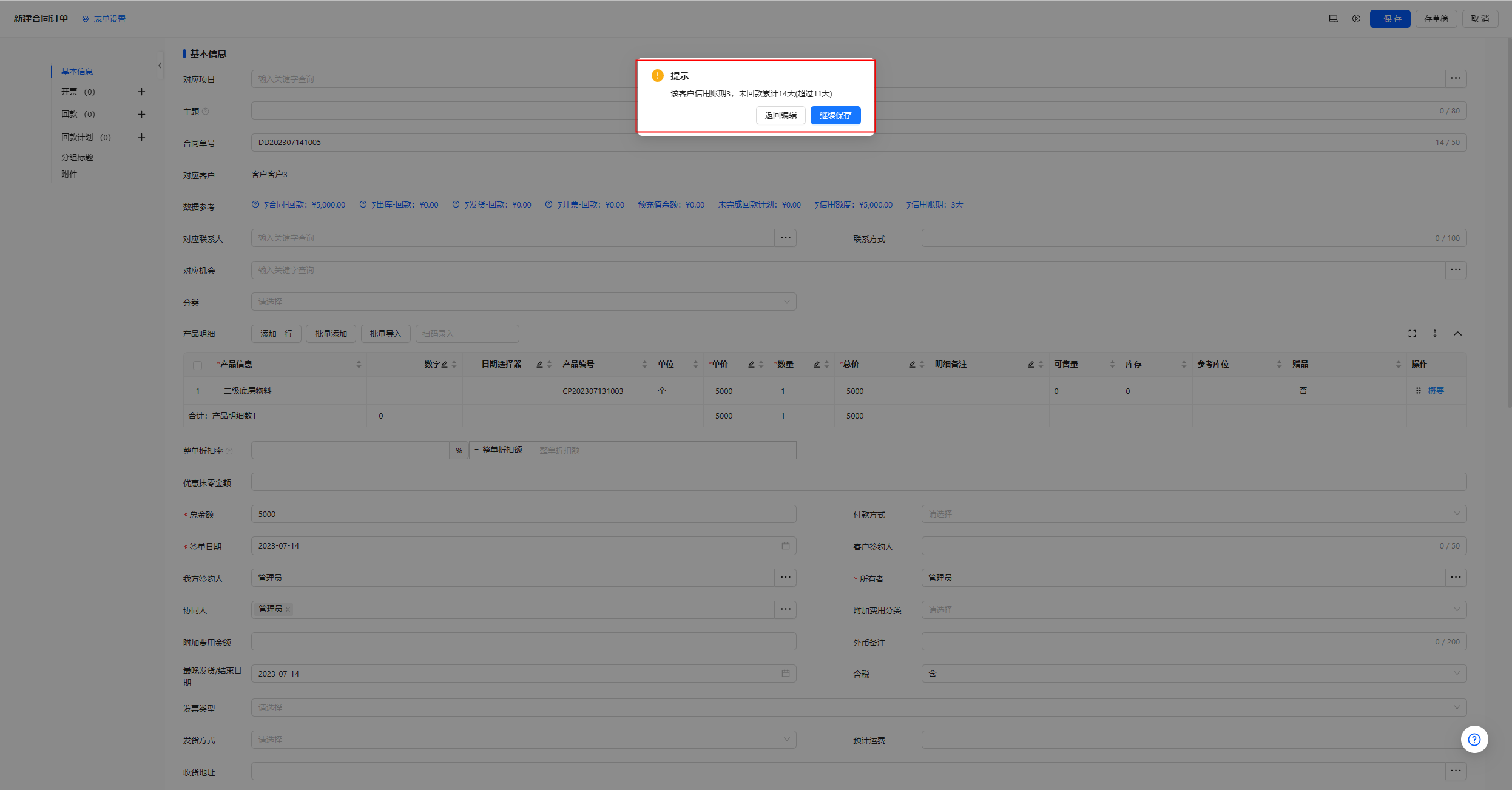Open the lookup ellipsis for 协同人
Viewport: 1512px width, 790px height.
click(786, 609)
